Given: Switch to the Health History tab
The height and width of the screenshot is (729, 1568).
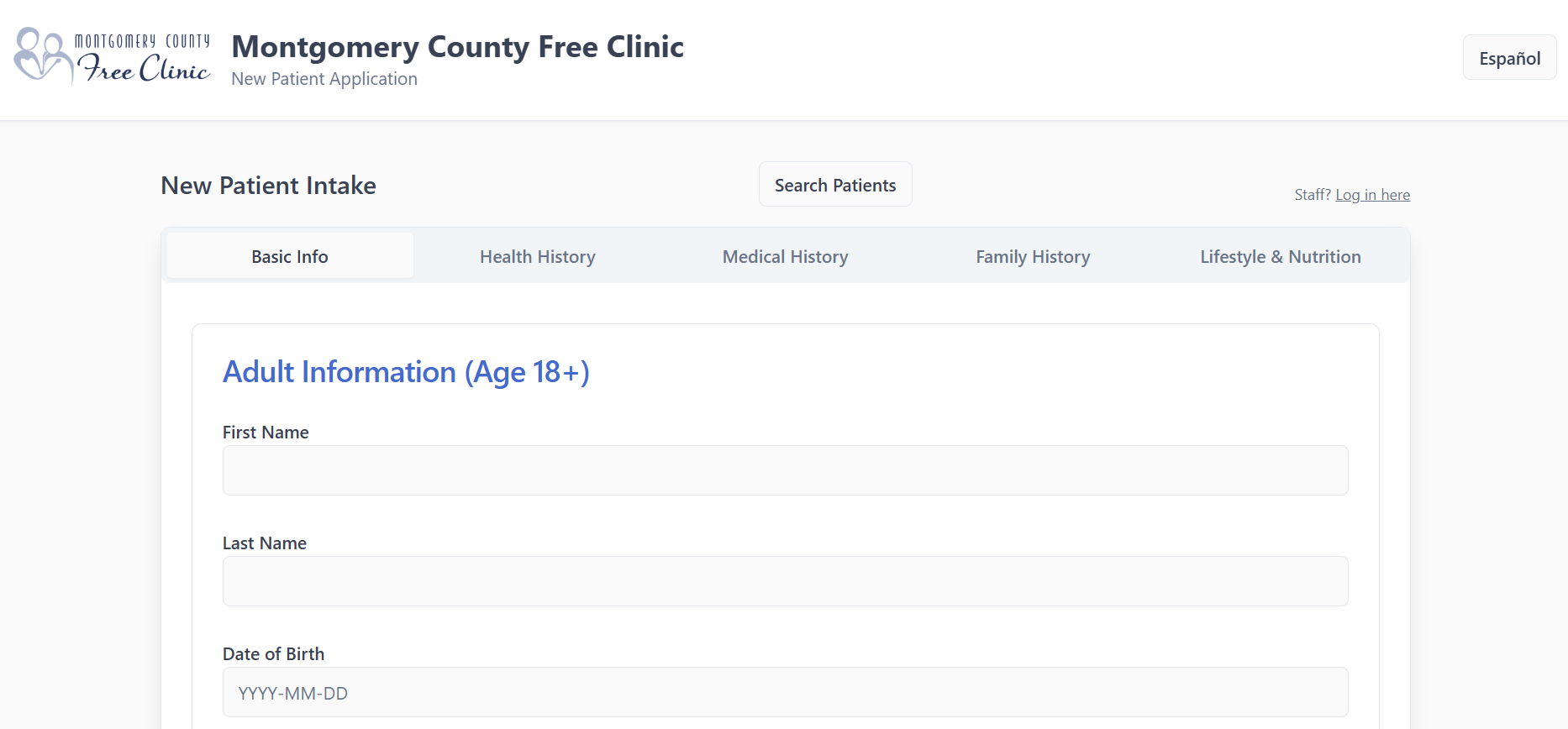Looking at the screenshot, I should (537, 256).
